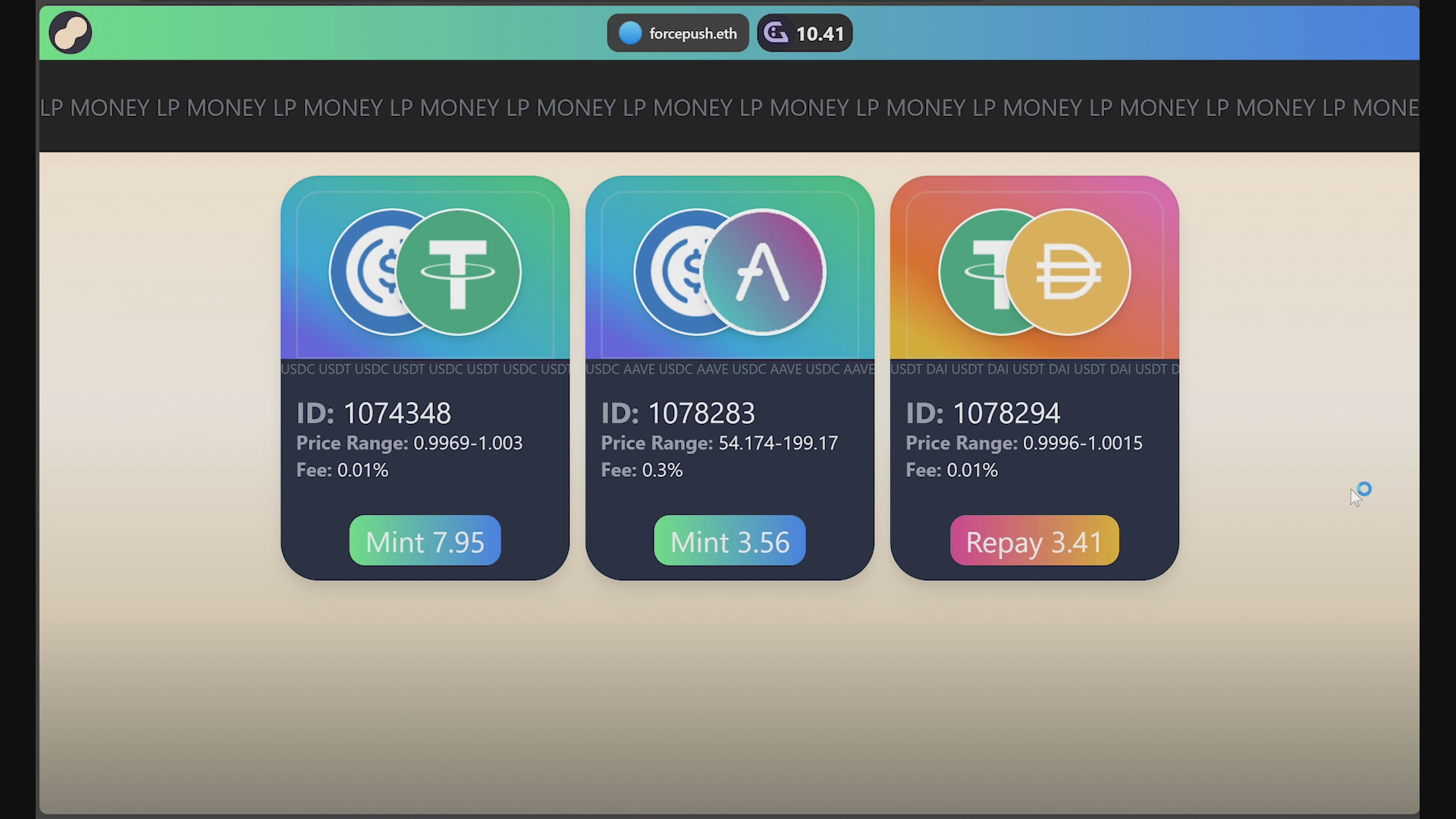Click Tether coin icon on card 1078294
The width and height of the screenshot is (1456, 819).
coord(974,271)
